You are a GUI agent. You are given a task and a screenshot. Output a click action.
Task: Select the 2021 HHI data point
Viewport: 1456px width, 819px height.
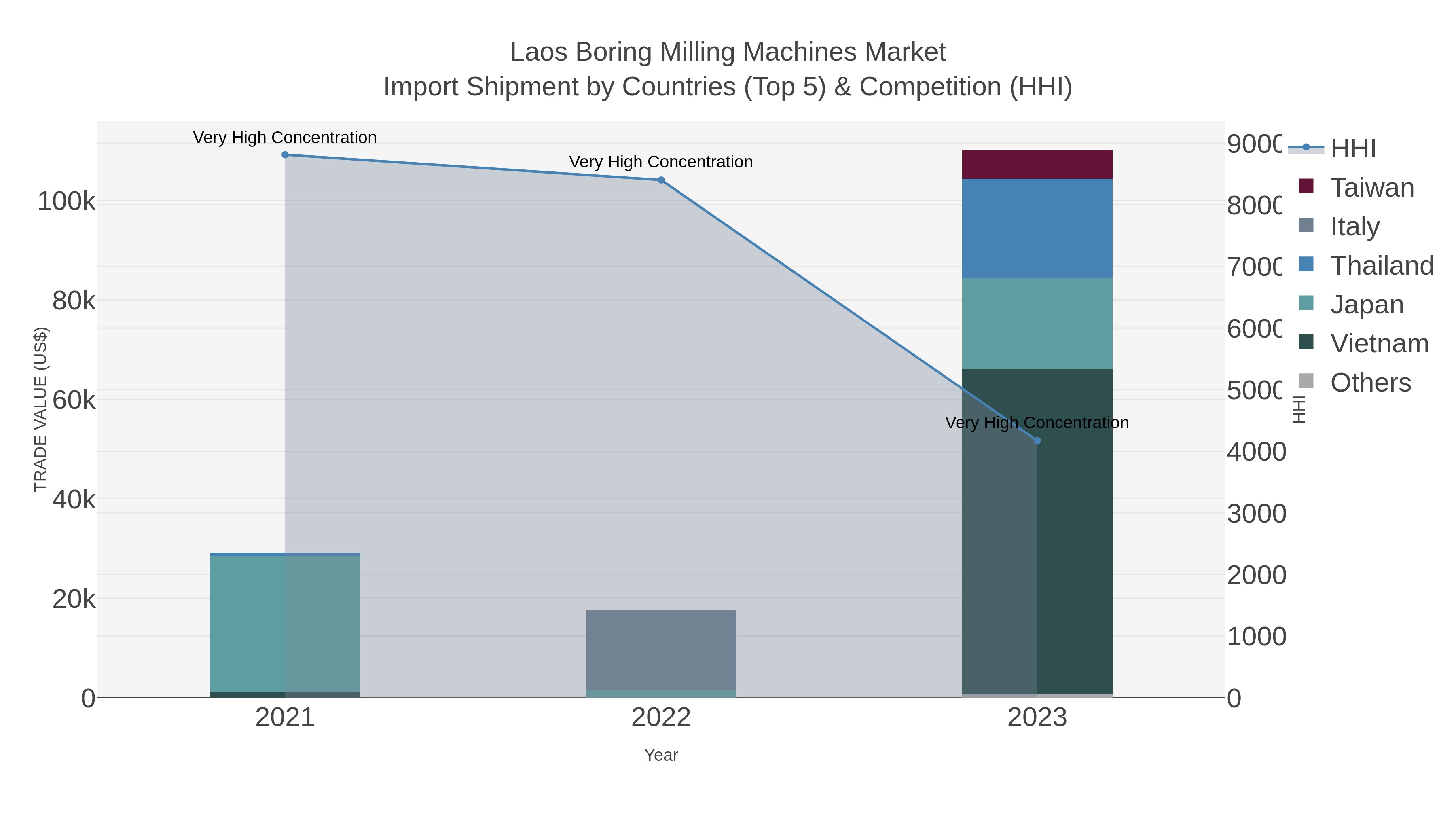(285, 155)
